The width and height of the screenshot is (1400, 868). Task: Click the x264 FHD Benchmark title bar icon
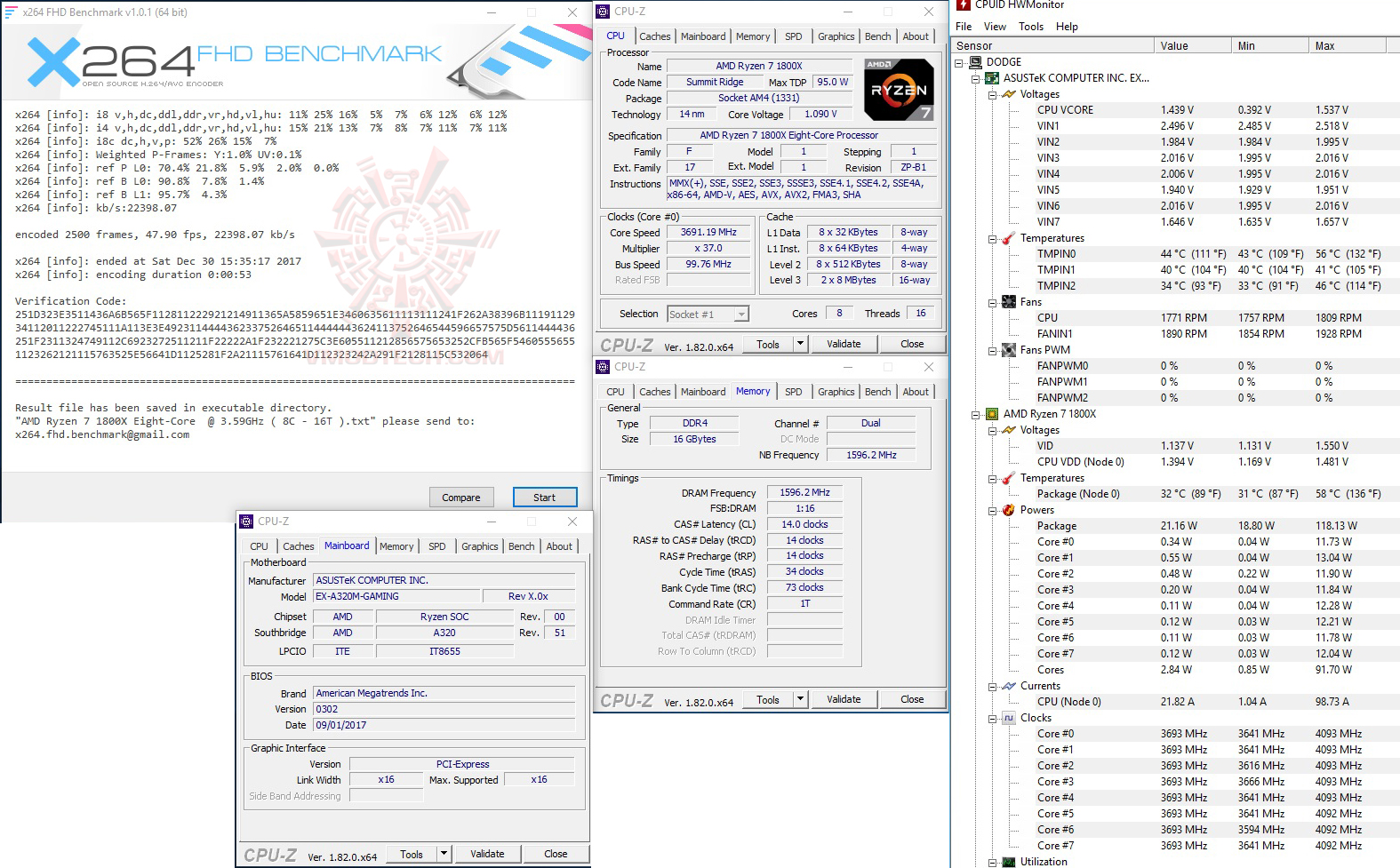(11, 12)
